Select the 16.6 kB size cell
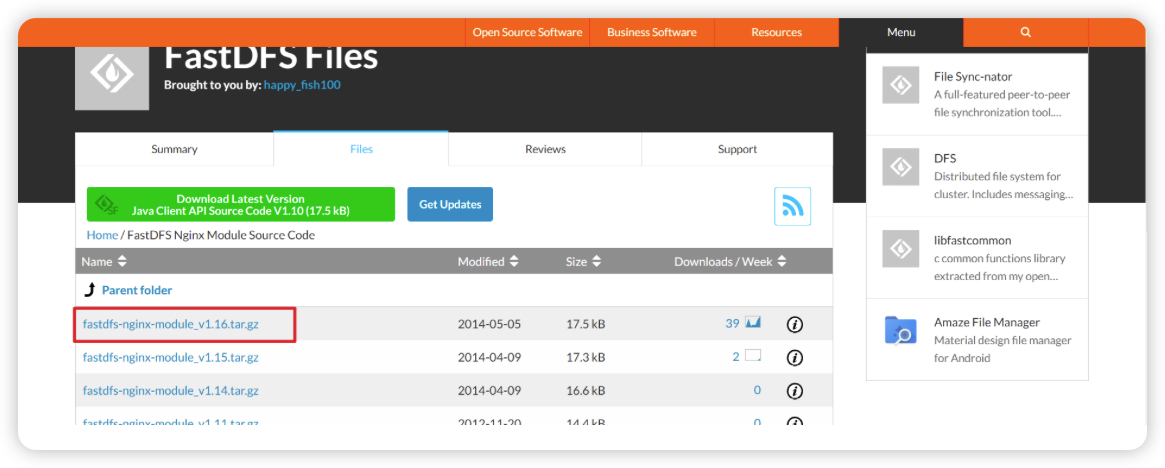 tap(585, 390)
